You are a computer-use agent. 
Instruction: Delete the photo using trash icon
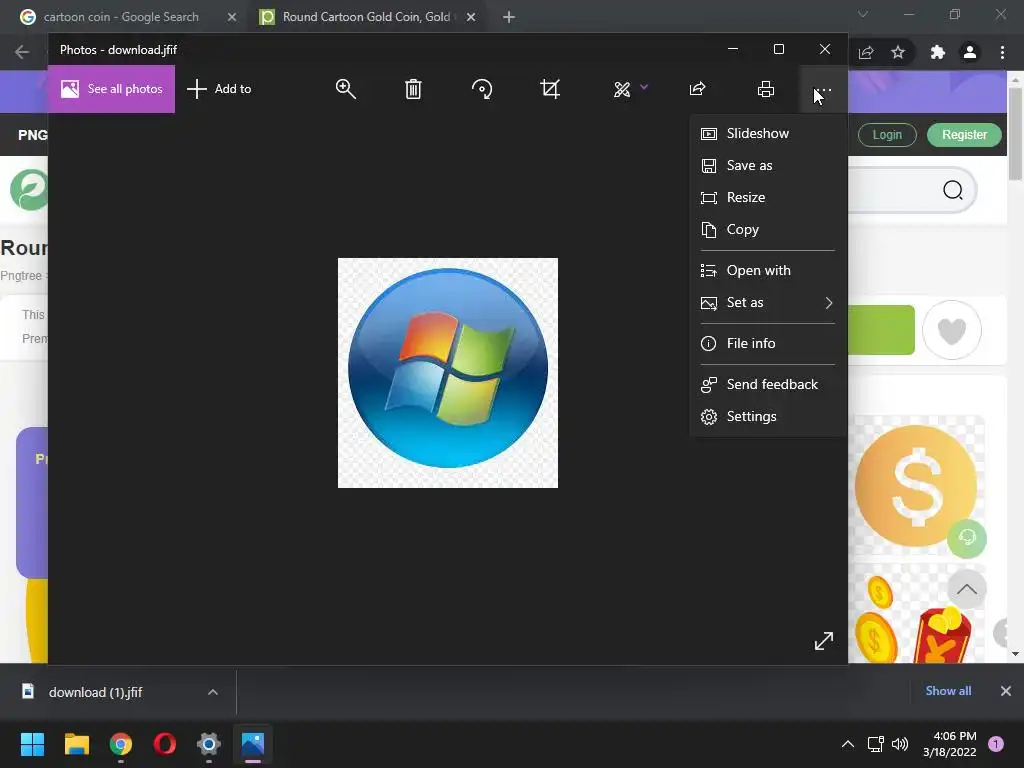pos(413,89)
